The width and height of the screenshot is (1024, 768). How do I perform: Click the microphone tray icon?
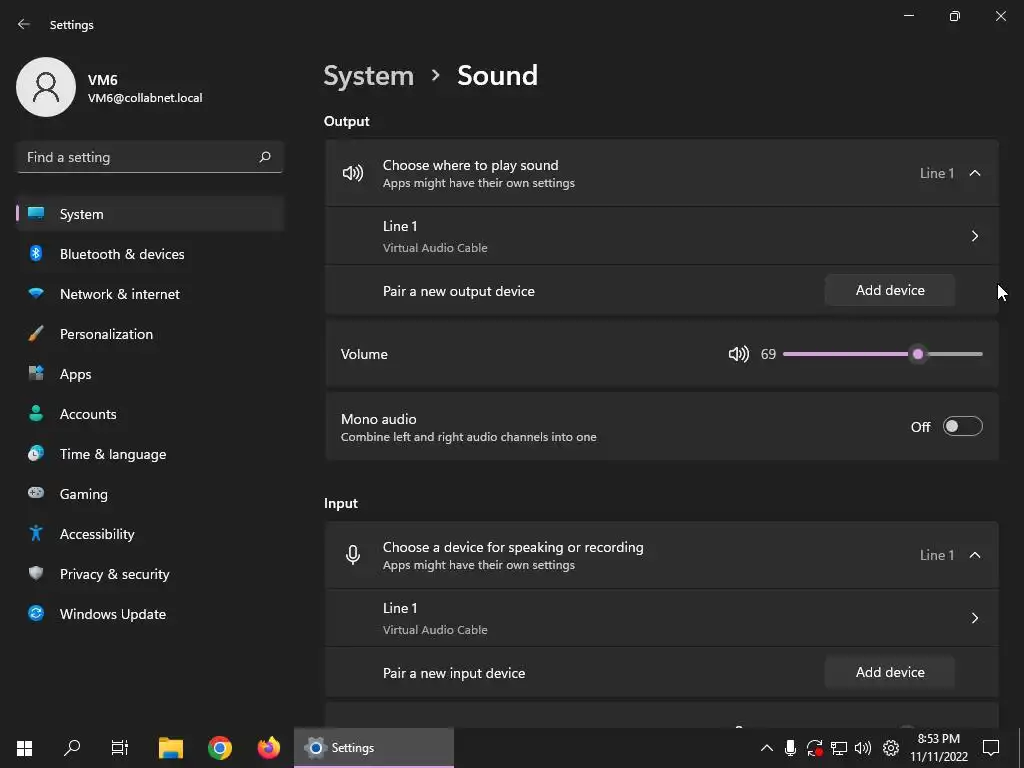click(790, 748)
